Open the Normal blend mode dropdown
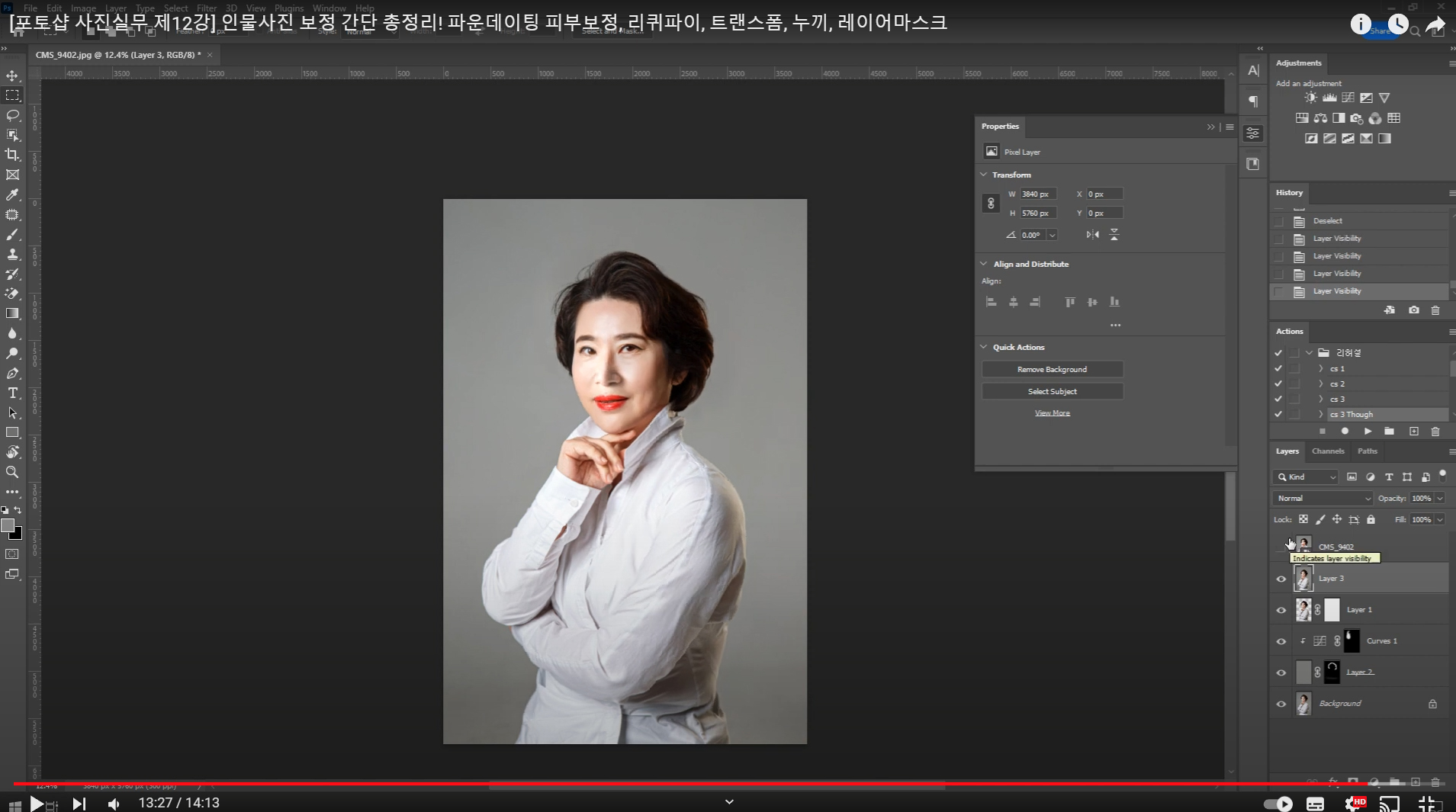Viewport: 1456px width, 812px height. [x=1323, y=498]
